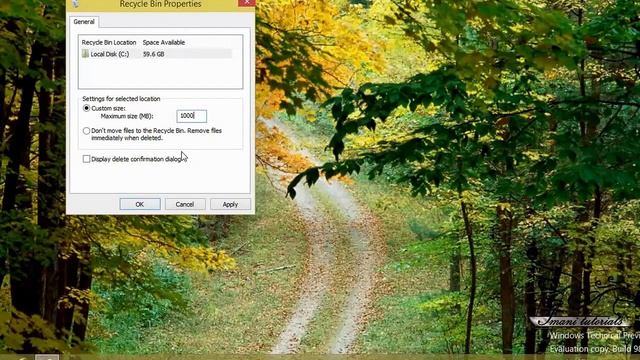Choose Don't move files to Recycle Bin option

(86, 131)
